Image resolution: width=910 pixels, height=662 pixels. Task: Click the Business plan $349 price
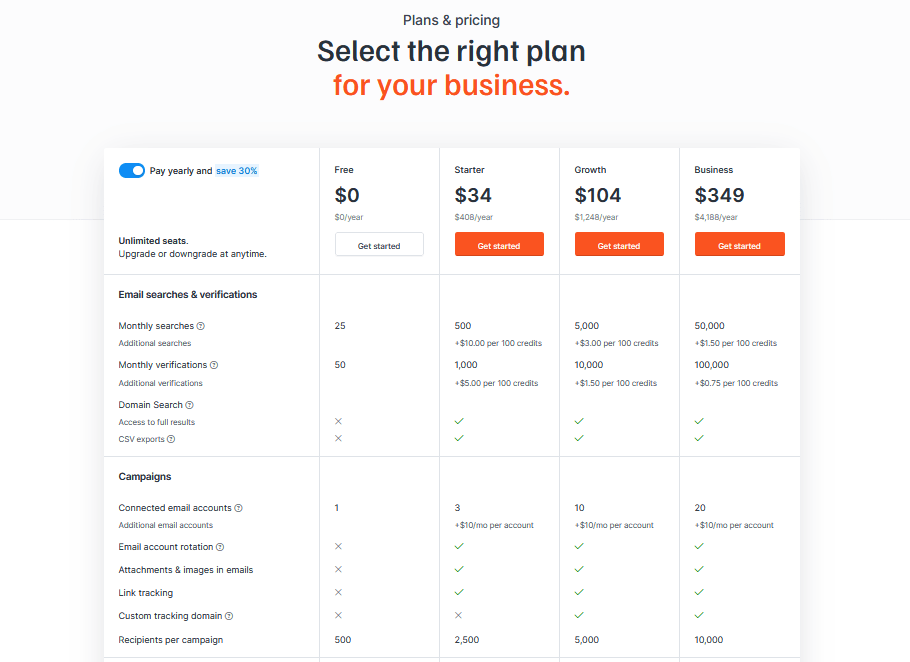click(719, 195)
